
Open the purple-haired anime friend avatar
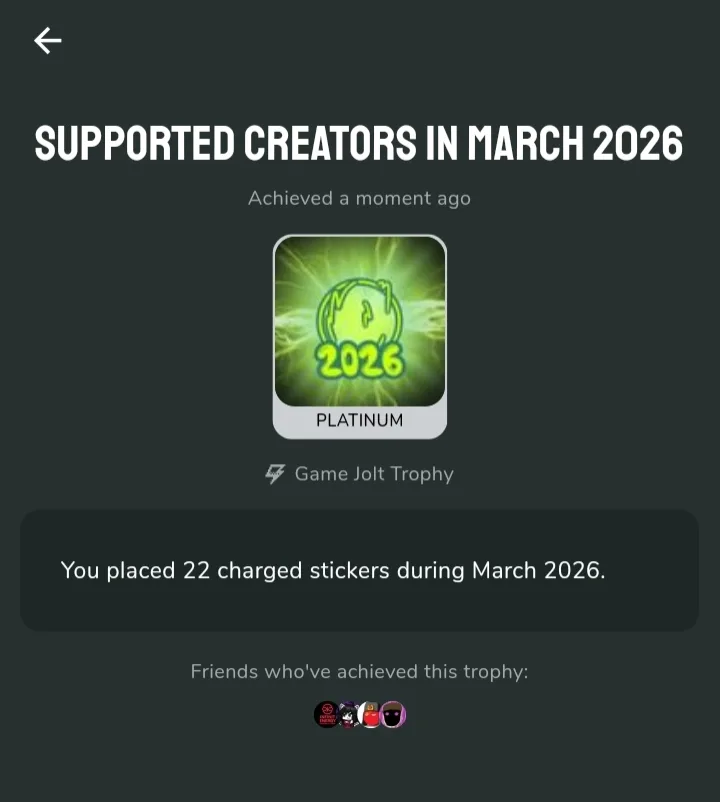pos(349,715)
